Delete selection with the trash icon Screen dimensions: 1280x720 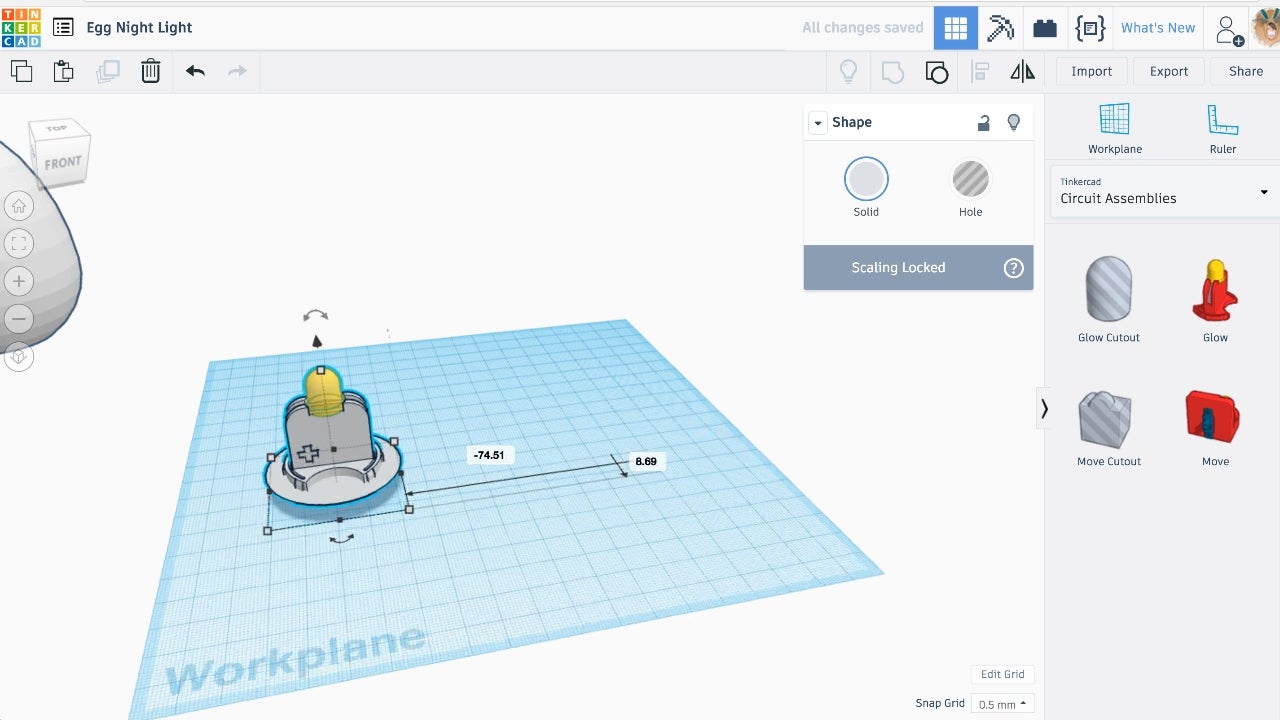point(150,71)
